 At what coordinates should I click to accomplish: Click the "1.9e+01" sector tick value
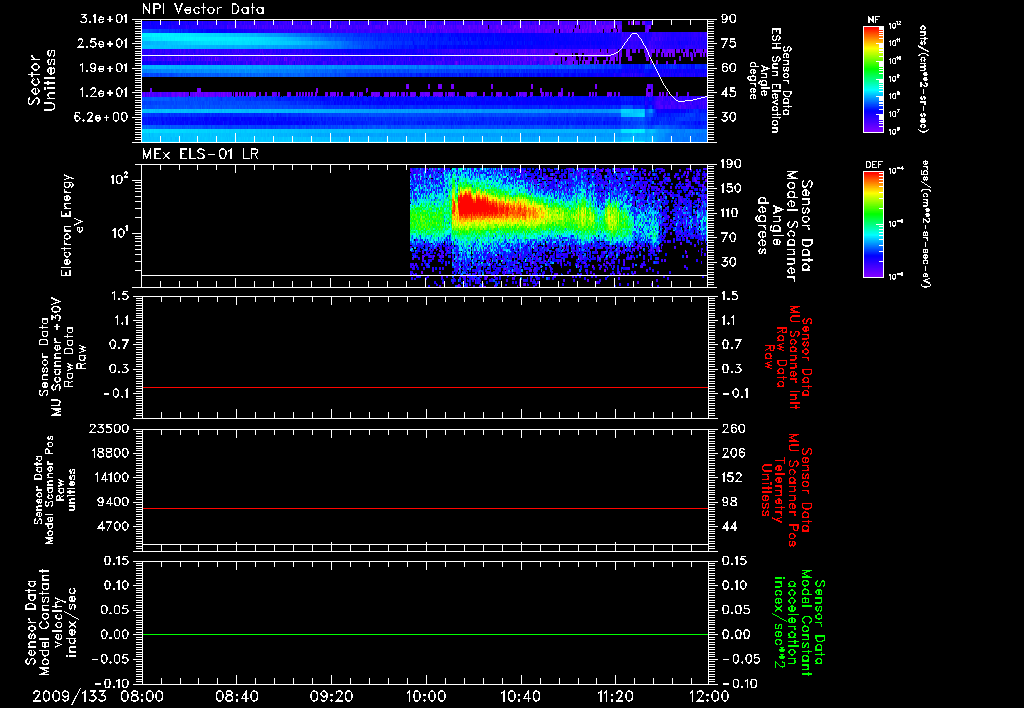click(x=104, y=68)
